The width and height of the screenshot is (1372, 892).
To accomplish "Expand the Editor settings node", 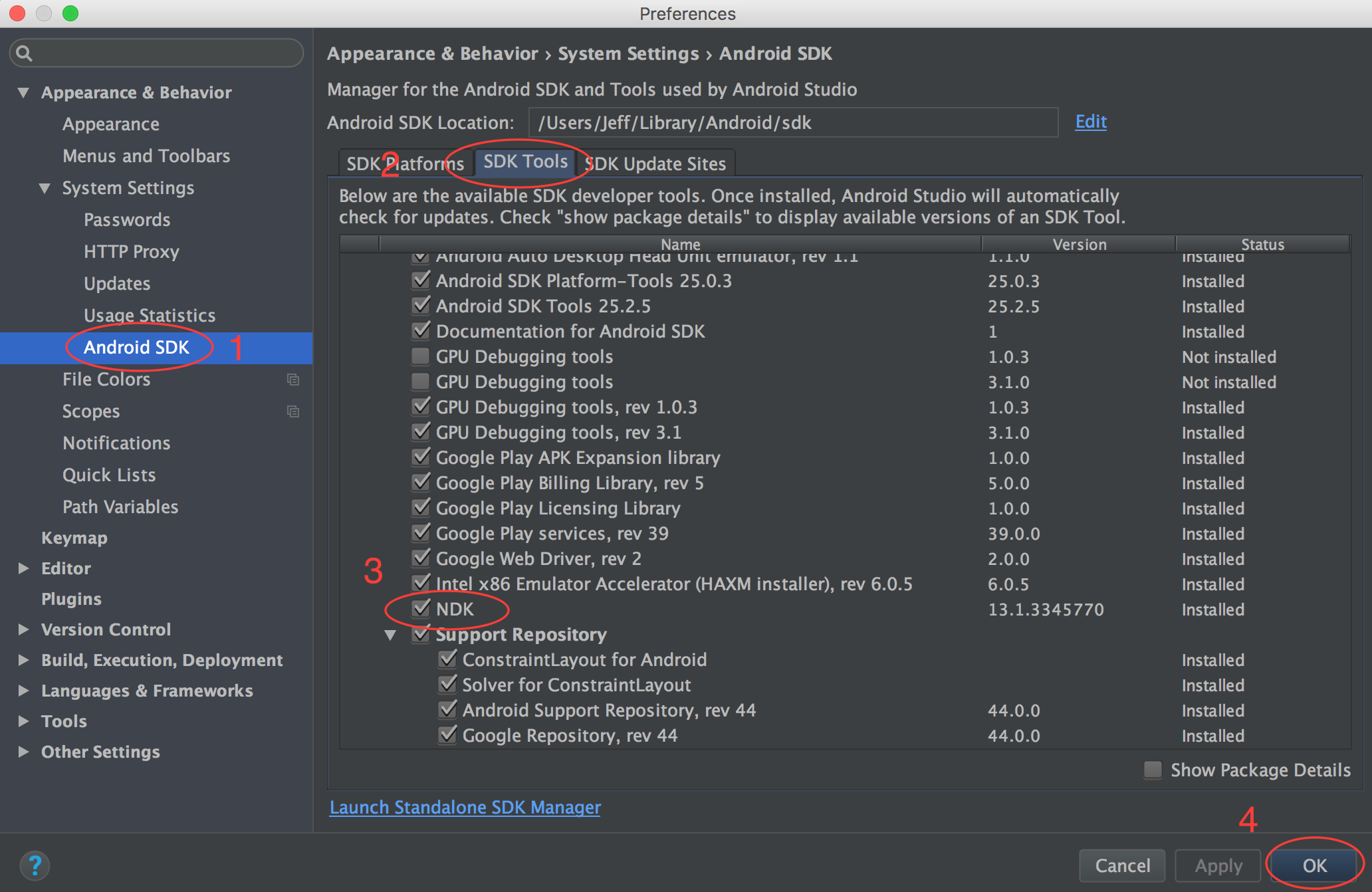I will coord(24,568).
